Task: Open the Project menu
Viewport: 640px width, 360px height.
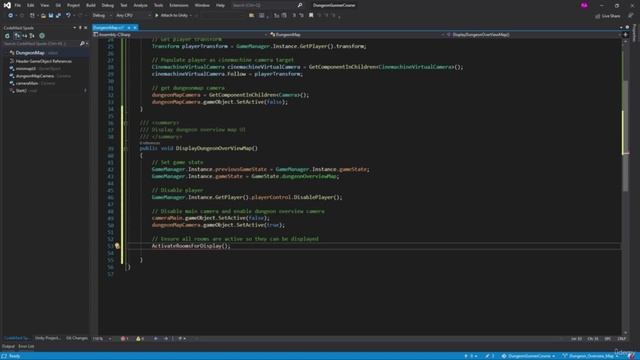Action: (73, 5)
